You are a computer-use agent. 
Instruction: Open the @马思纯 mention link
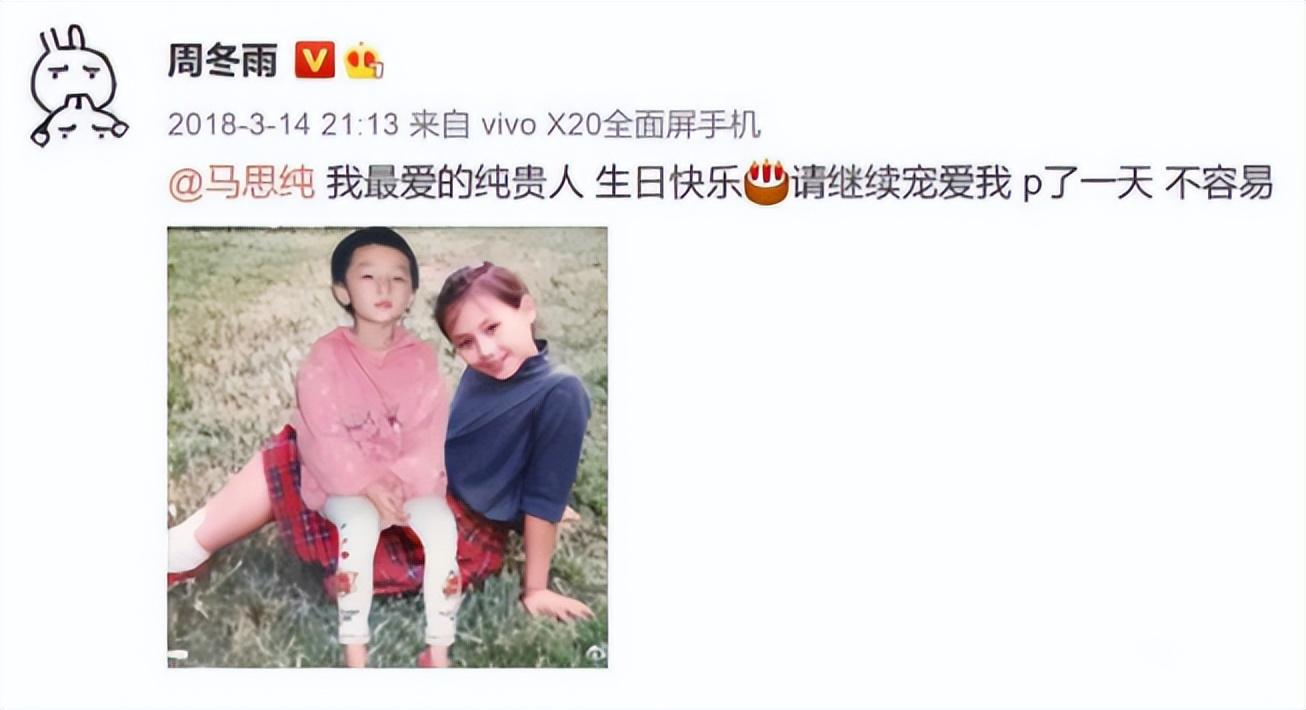coord(241,184)
